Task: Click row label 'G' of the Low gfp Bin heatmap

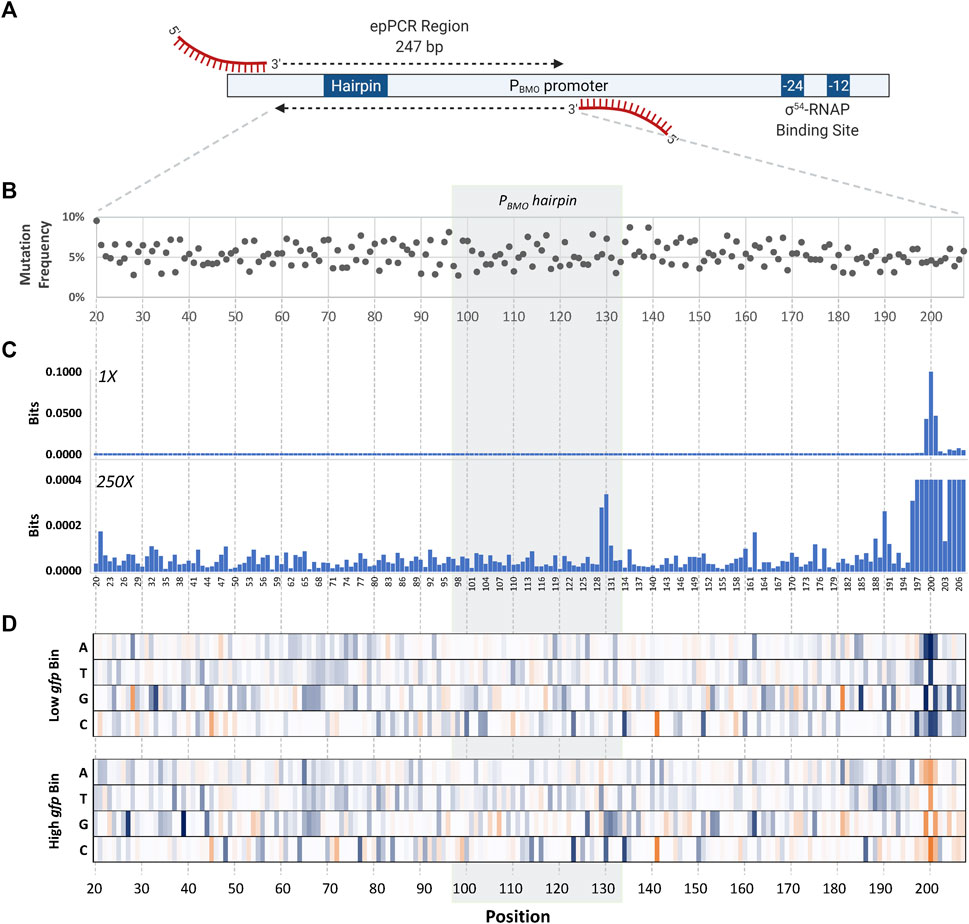Action: [83, 698]
